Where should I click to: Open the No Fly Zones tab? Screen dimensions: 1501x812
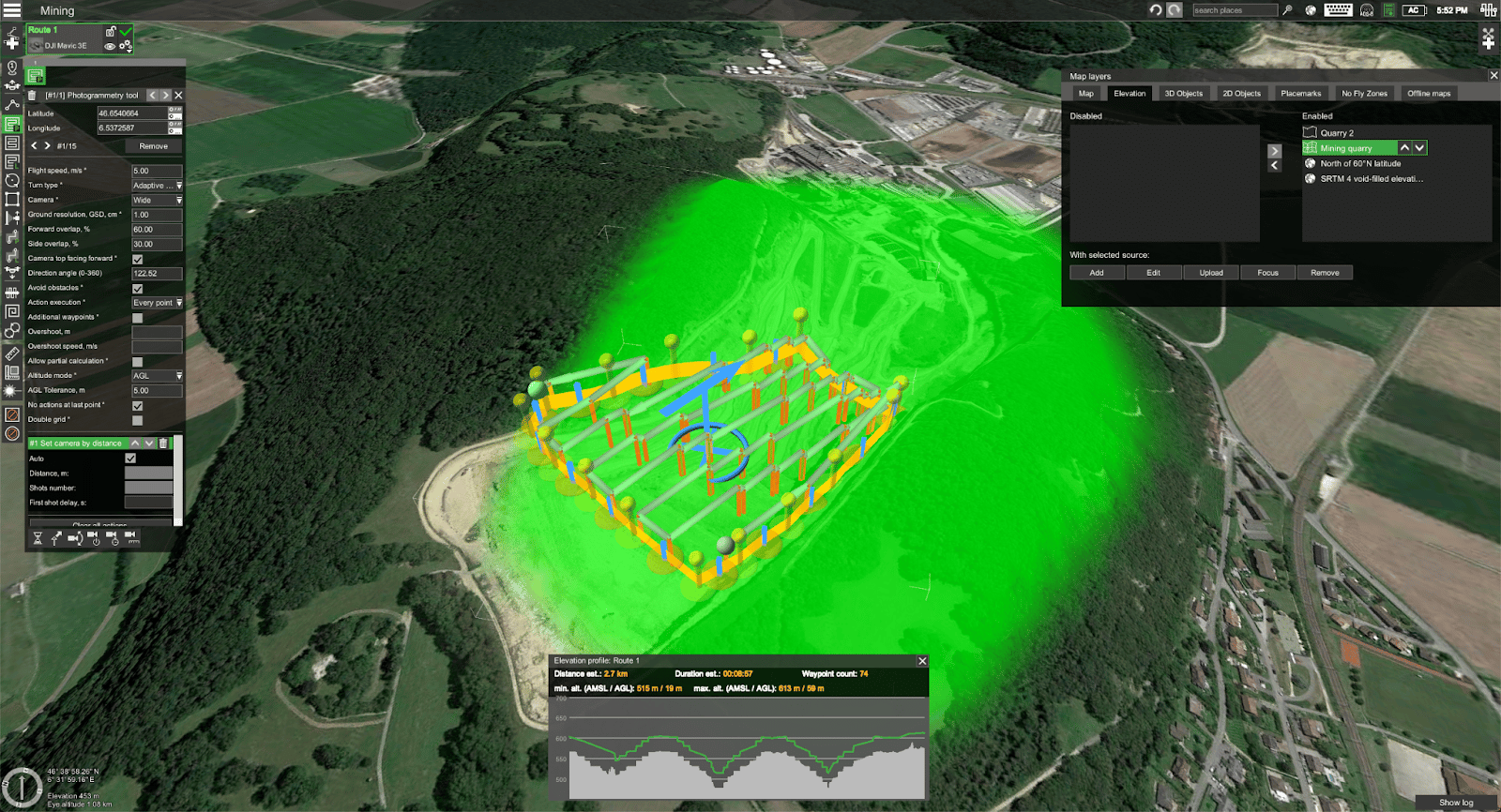pyautogui.click(x=1363, y=94)
